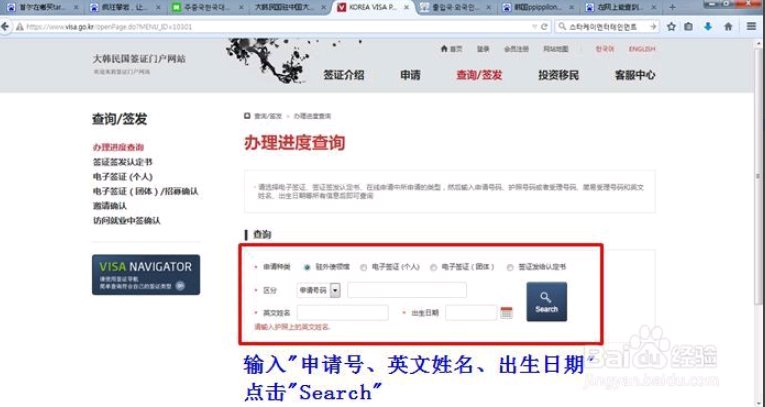
Task: Open 办理进度查询 in the left sidebar
Action: click(x=118, y=147)
